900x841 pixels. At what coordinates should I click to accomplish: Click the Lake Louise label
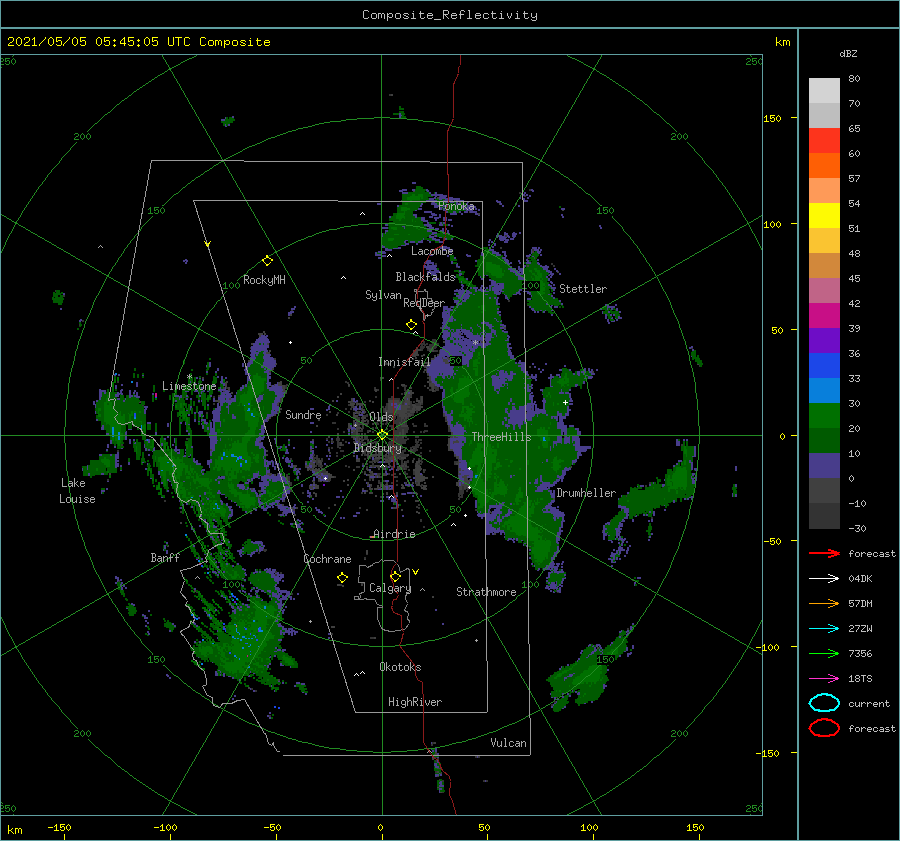tap(77, 491)
